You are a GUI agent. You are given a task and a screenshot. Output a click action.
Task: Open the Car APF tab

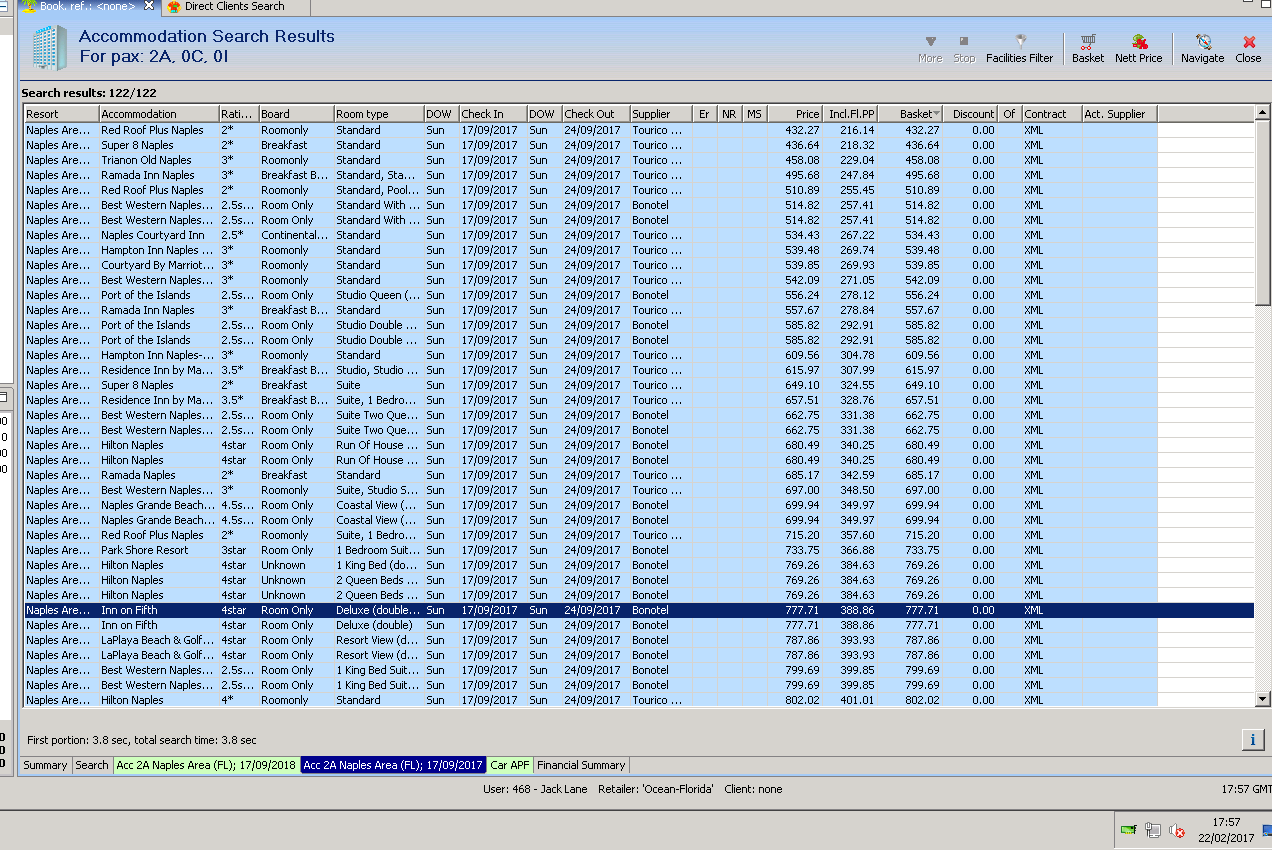click(x=510, y=765)
